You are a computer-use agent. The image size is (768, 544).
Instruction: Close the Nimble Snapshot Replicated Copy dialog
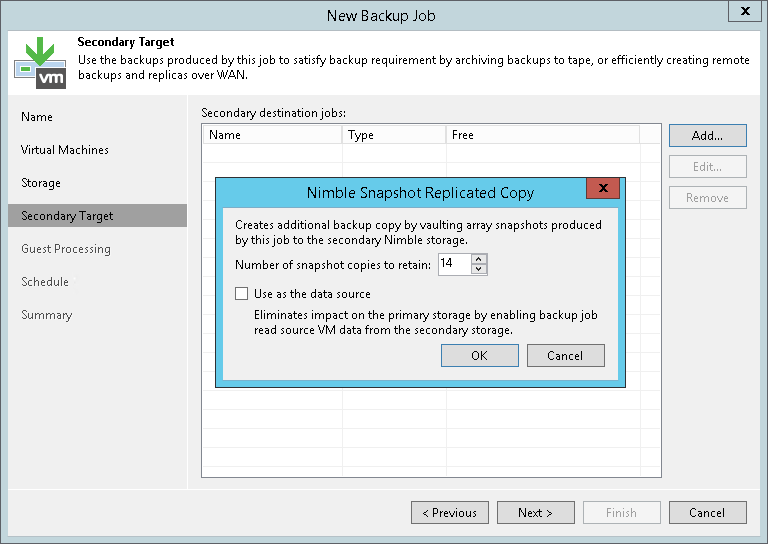point(602,189)
